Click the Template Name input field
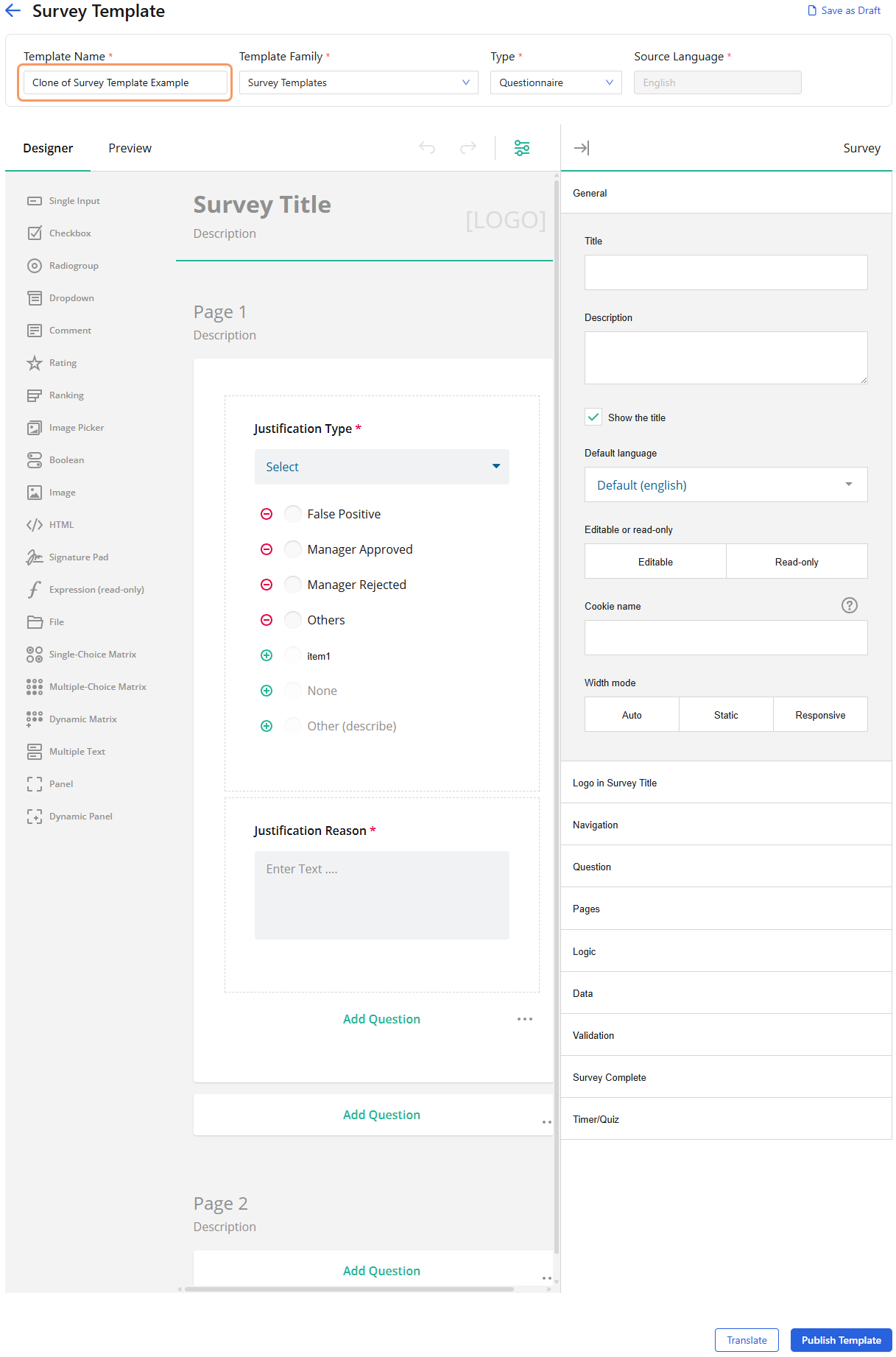Viewport: 896px width, 1357px height. click(x=124, y=82)
